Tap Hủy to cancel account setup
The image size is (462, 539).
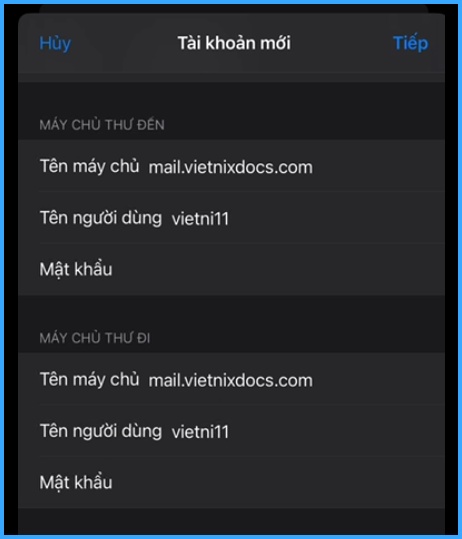pos(55,44)
